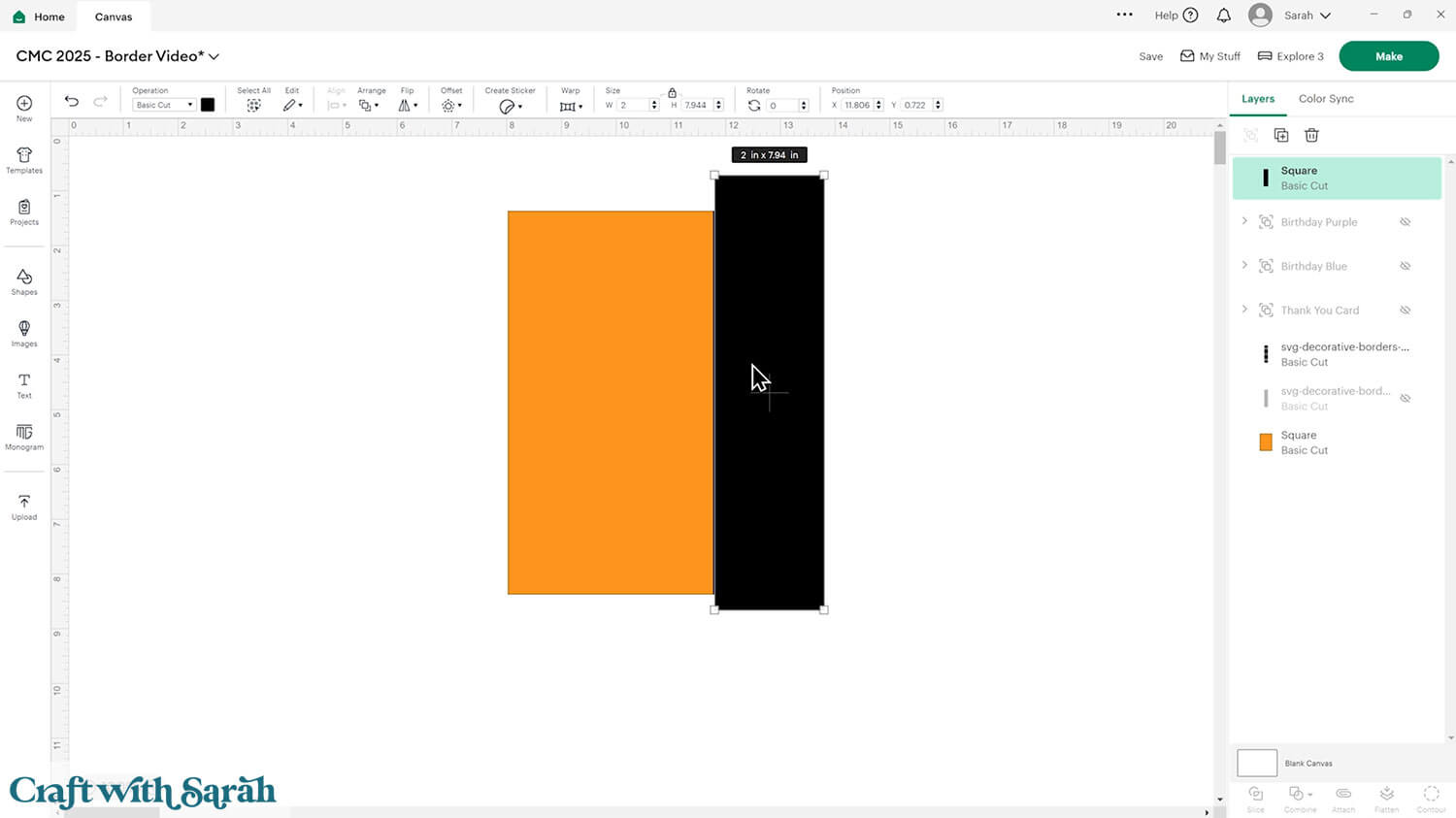
Task: Click the Upload icon
Action: pyautogui.click(x=24, y=507)
